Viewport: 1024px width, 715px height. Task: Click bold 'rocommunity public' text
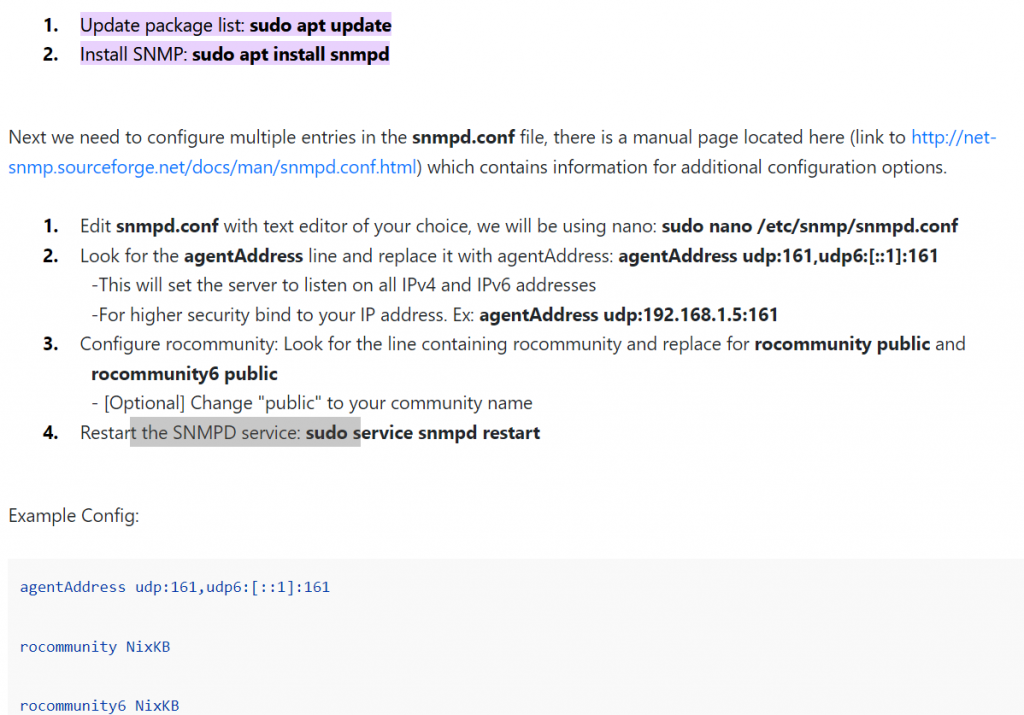[842, 344]
